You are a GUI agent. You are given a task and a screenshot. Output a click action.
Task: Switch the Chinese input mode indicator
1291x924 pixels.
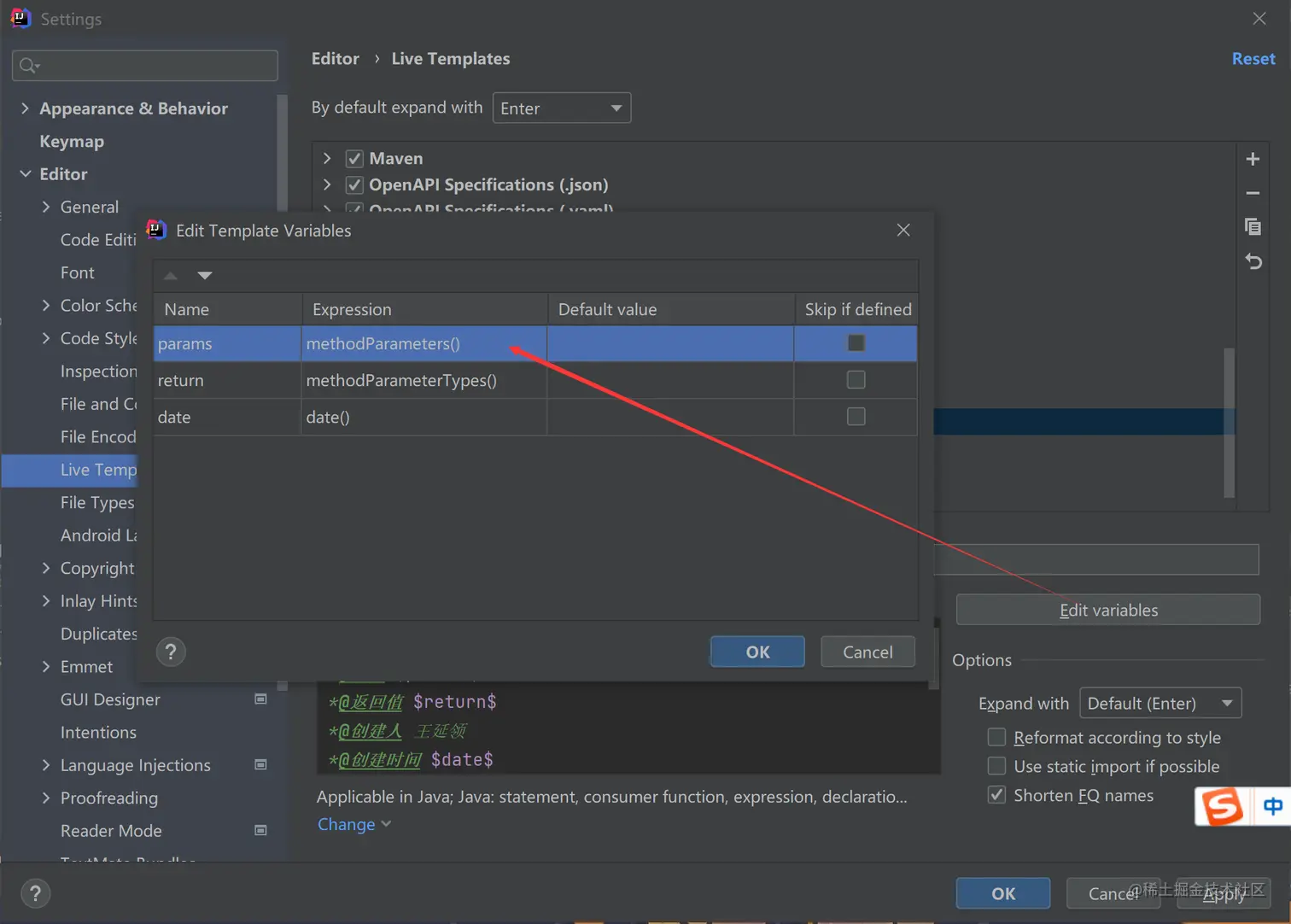(1272, 806)
